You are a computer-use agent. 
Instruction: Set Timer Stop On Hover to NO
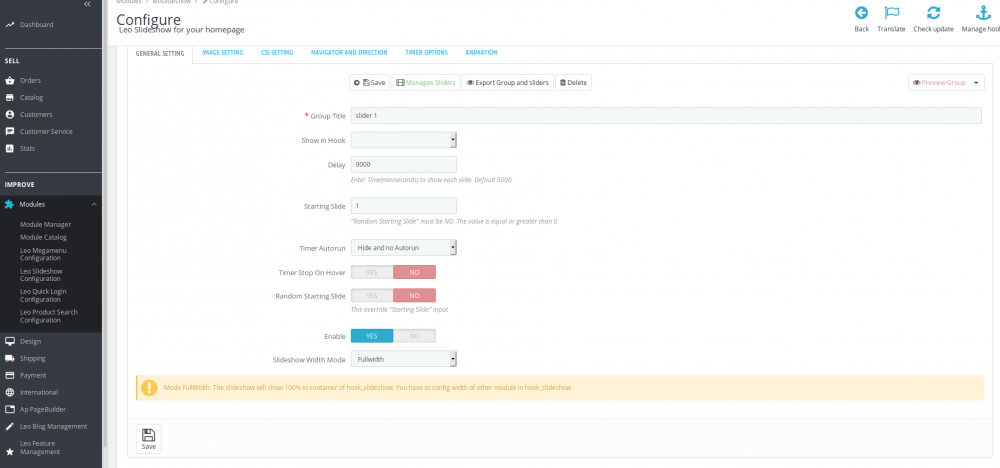pyautogui.click(x=415, y=272)
